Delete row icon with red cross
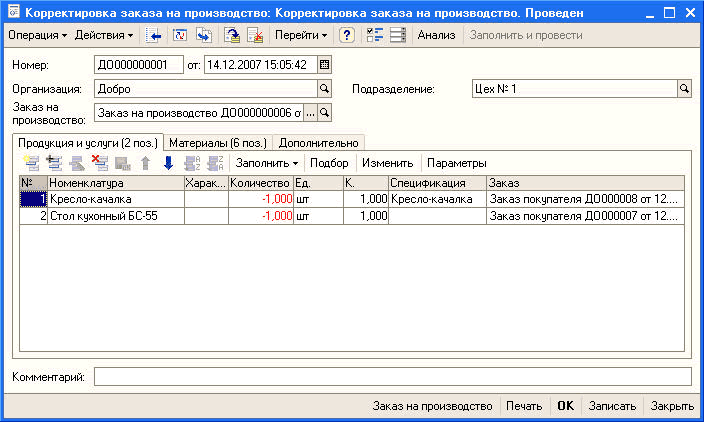 click(100, 163)
